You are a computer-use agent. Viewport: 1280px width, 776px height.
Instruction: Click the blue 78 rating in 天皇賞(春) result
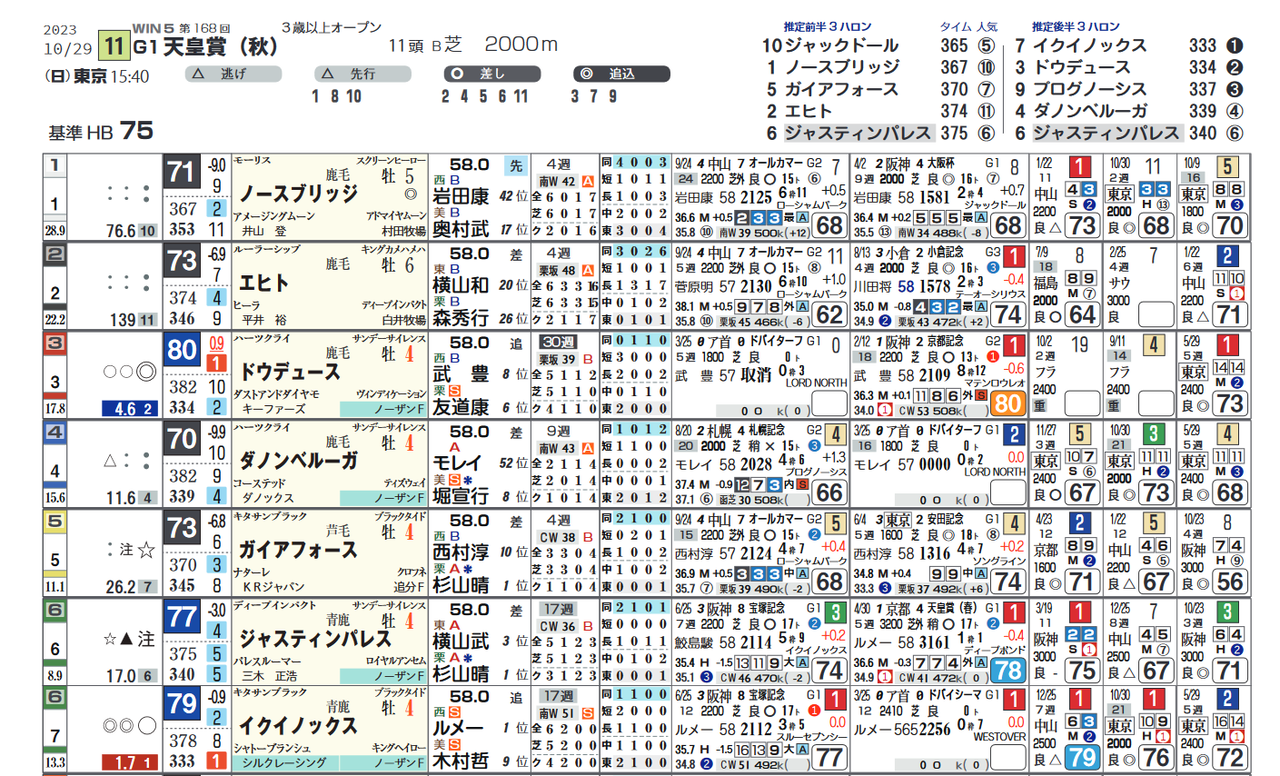pos(1008,669)
